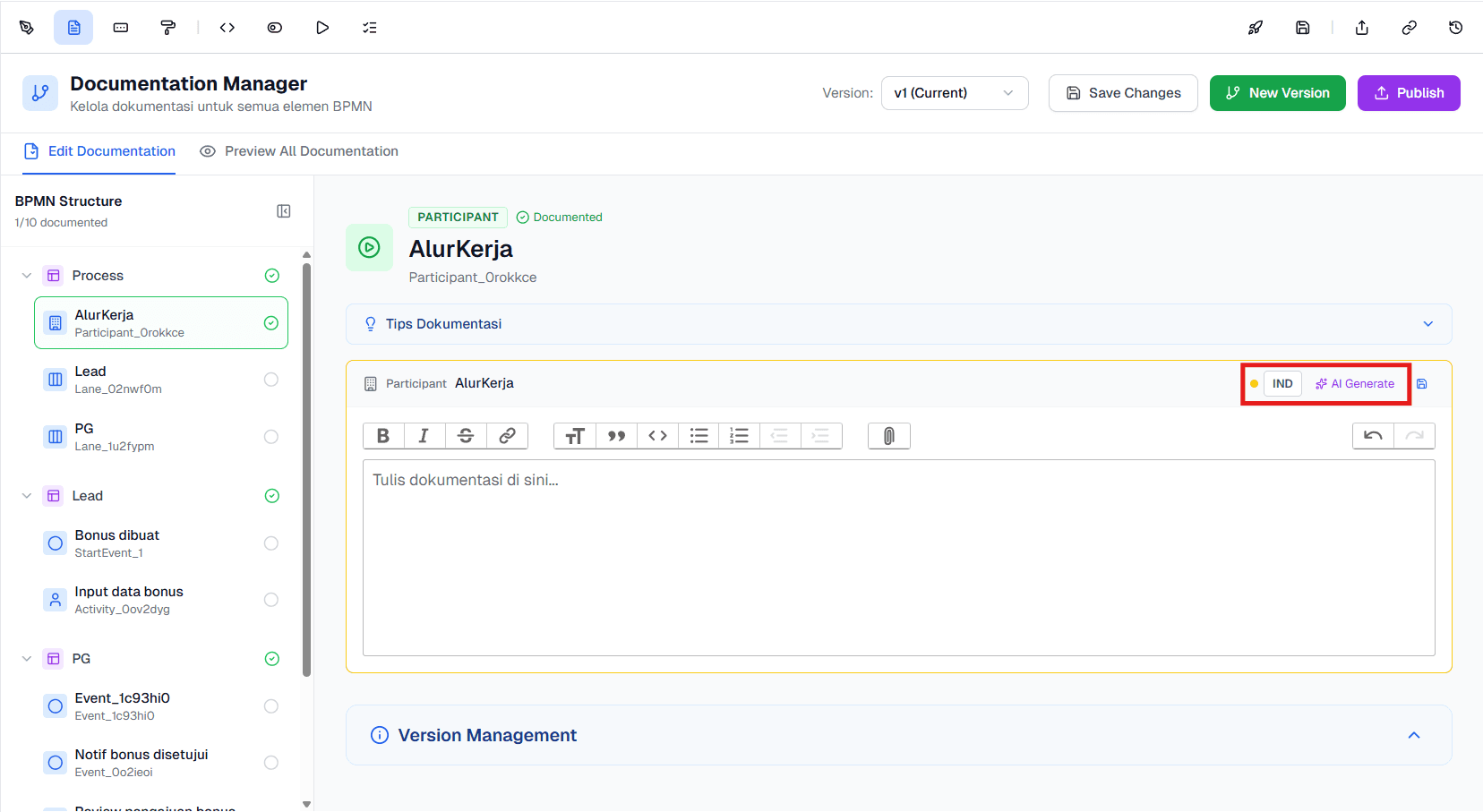1483x812 pixels.
Task: Open the code view icon in top toolbar
Action: click(x=227, y=27)
